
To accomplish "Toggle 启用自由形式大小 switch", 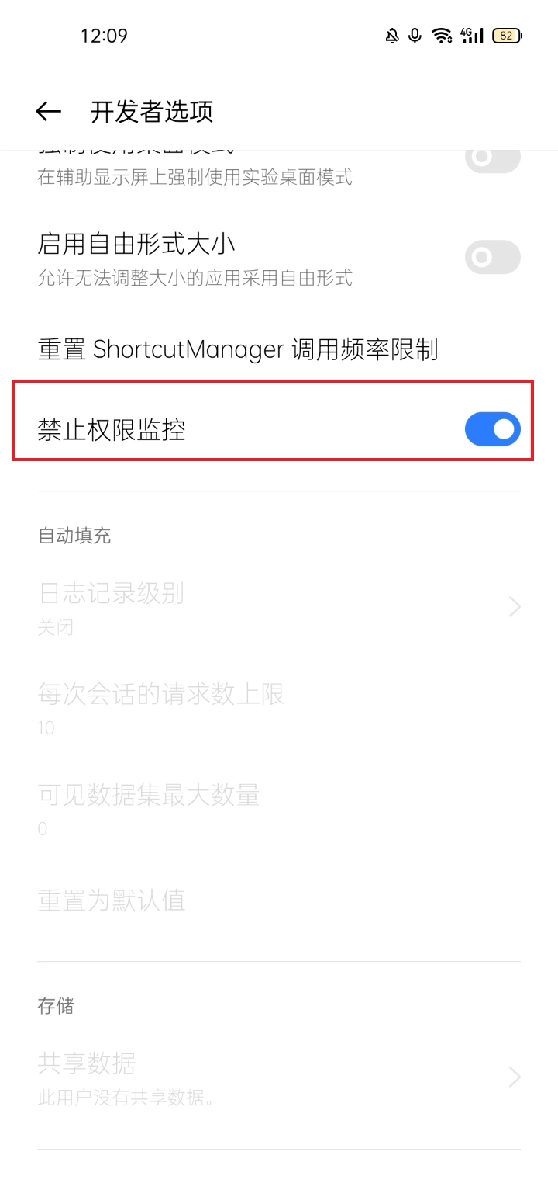I will (x=493, y=258).
